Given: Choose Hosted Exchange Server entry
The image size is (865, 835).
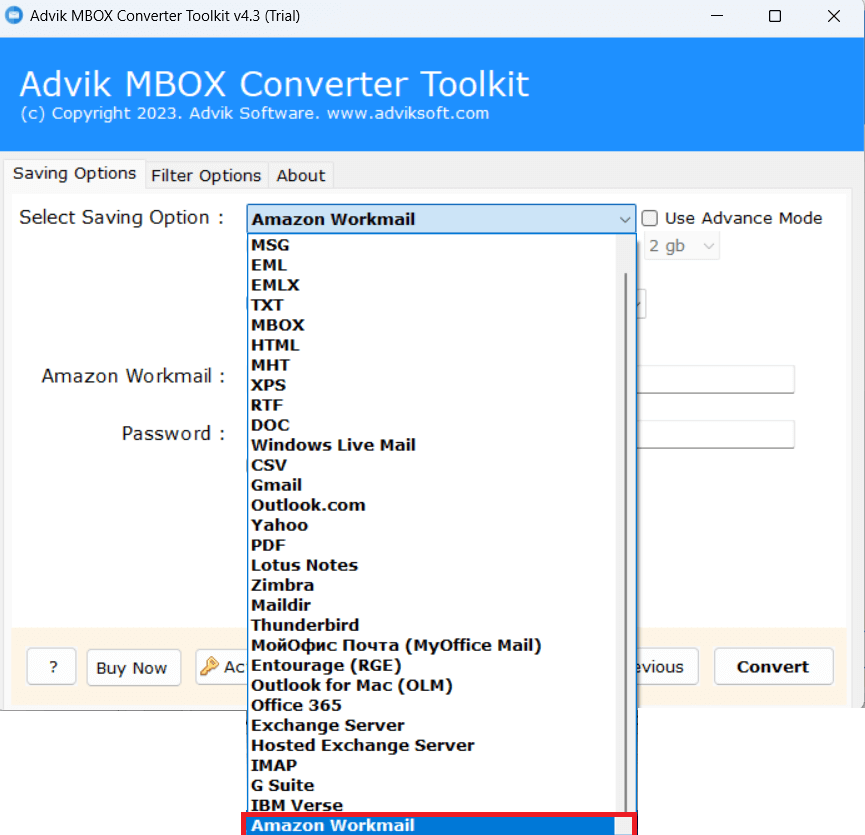Looking at the screenshot, I should 432,746.
